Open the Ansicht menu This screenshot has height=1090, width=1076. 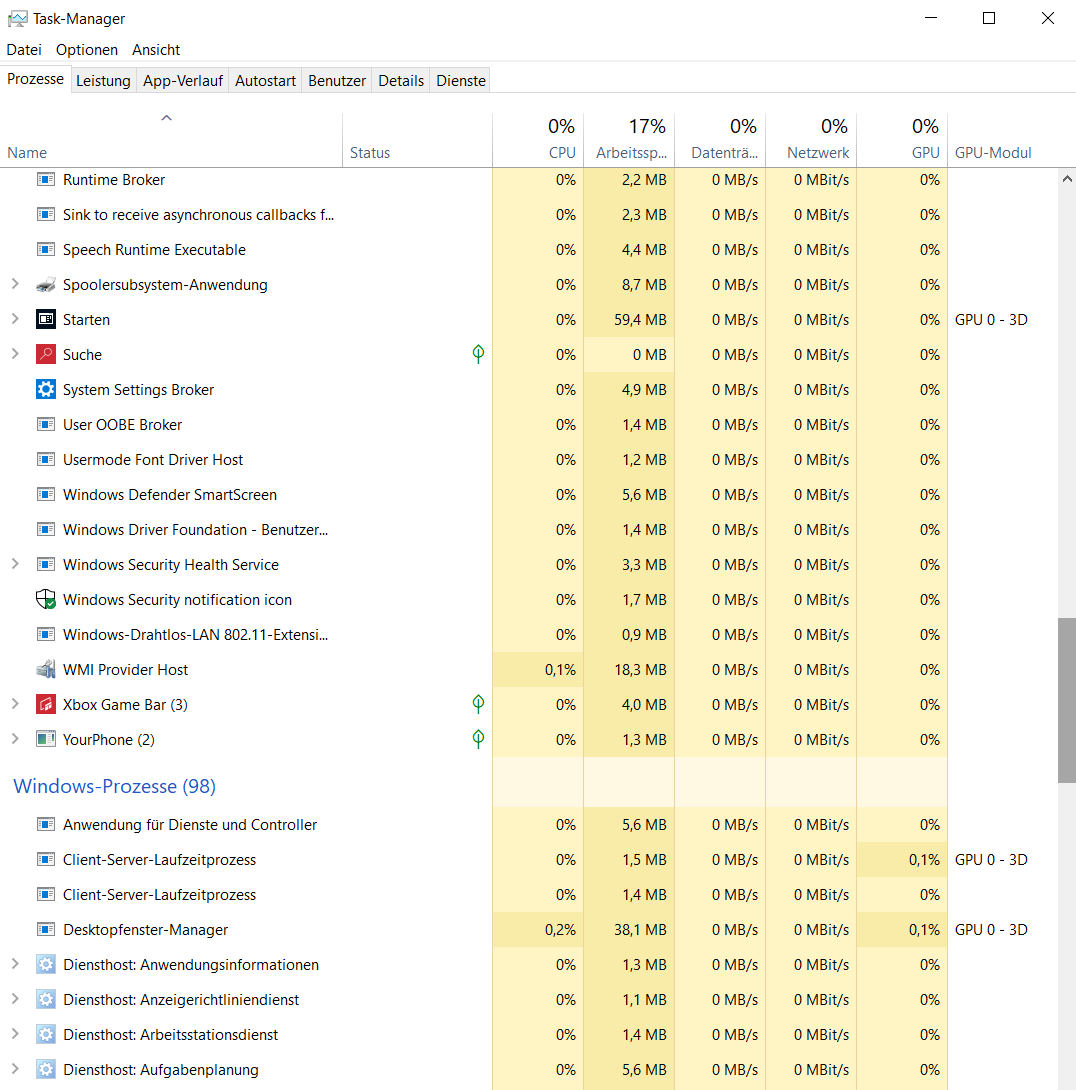click(156, 50)
